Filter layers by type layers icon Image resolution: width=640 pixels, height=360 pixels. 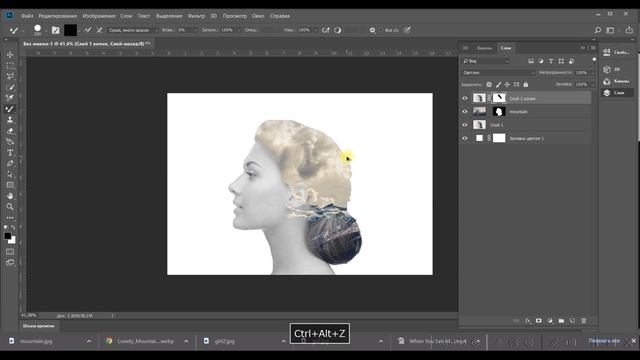click(551, 61)
